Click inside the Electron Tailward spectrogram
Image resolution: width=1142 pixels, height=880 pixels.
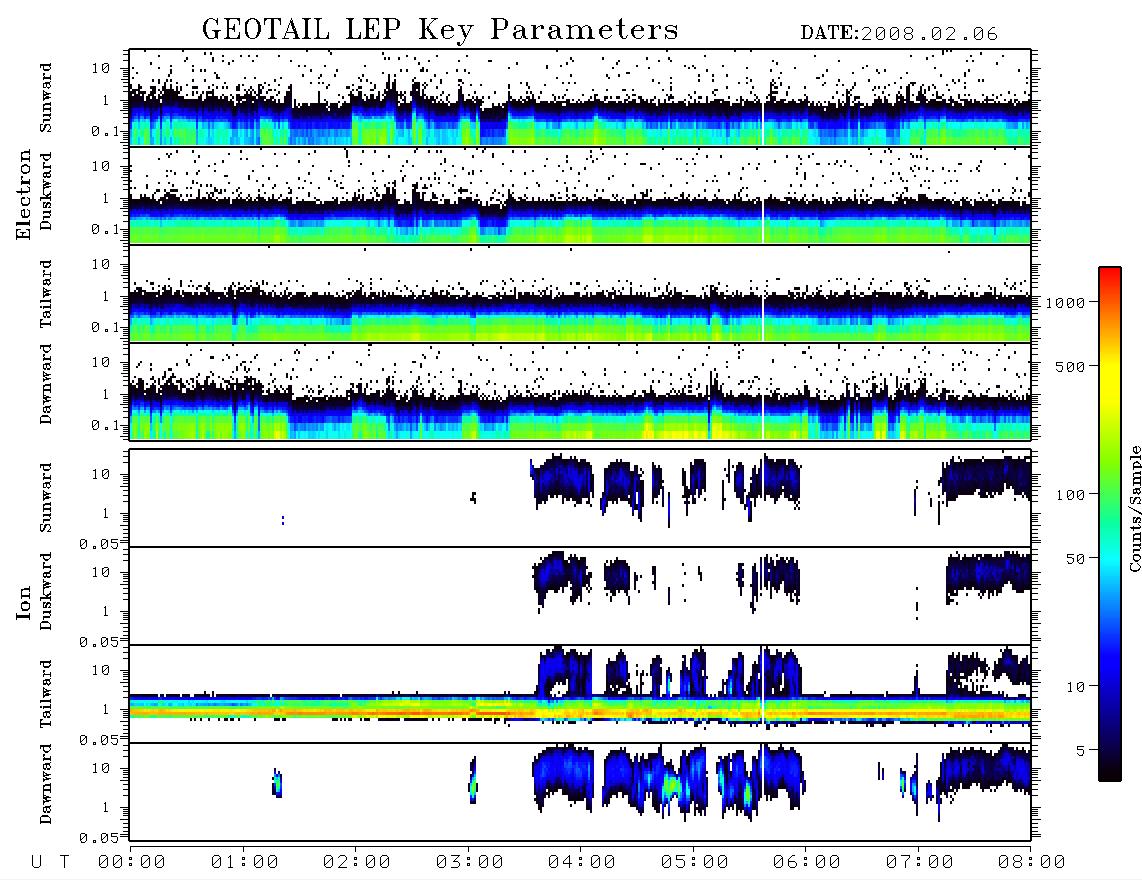click(580, 294)
